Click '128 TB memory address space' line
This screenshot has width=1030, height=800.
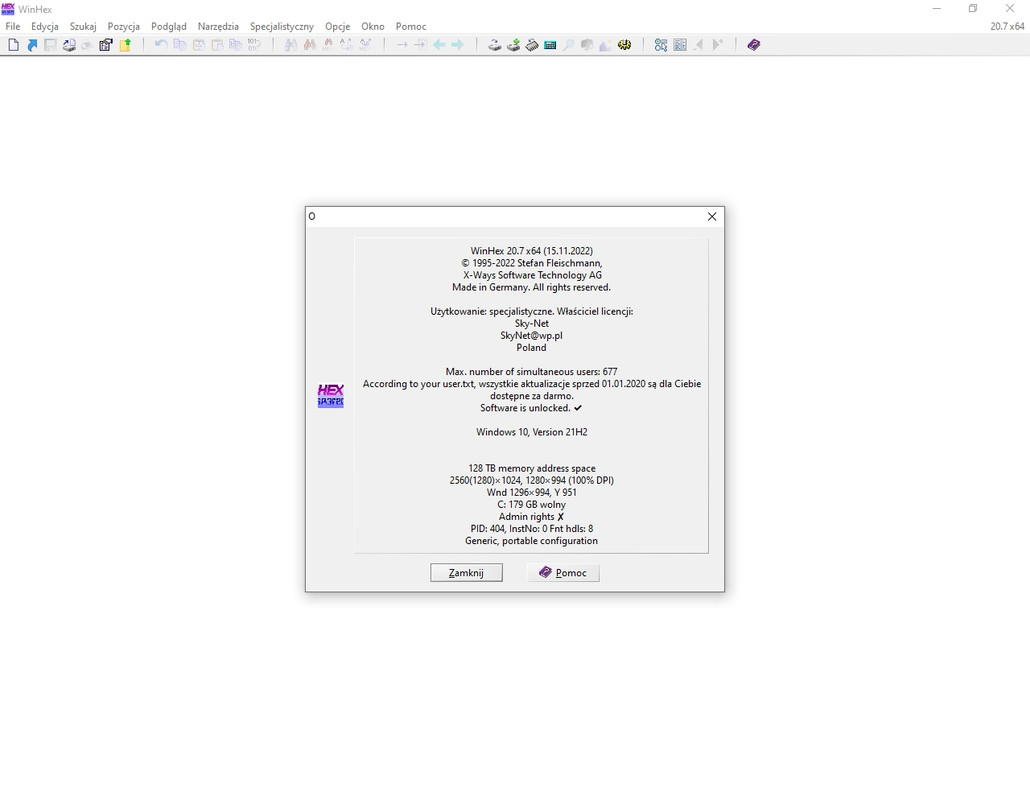click(x=531, y=468)
